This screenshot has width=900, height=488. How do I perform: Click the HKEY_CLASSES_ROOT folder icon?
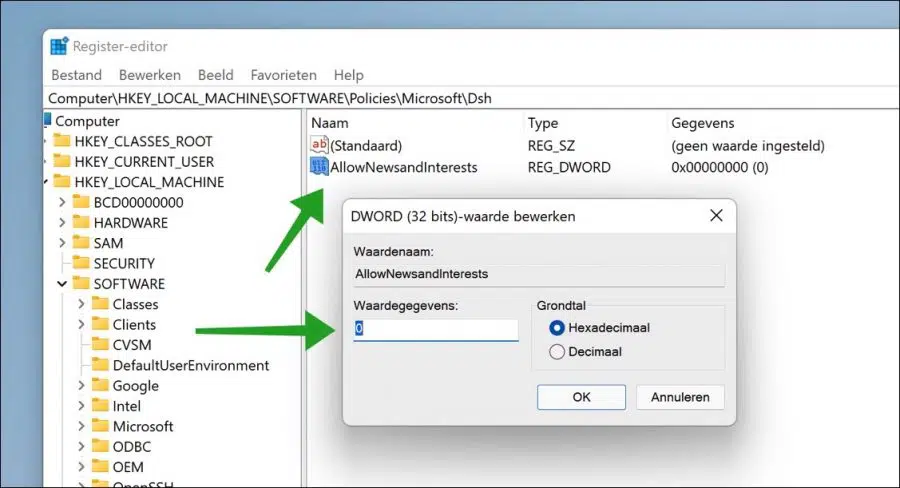point(61,141)
